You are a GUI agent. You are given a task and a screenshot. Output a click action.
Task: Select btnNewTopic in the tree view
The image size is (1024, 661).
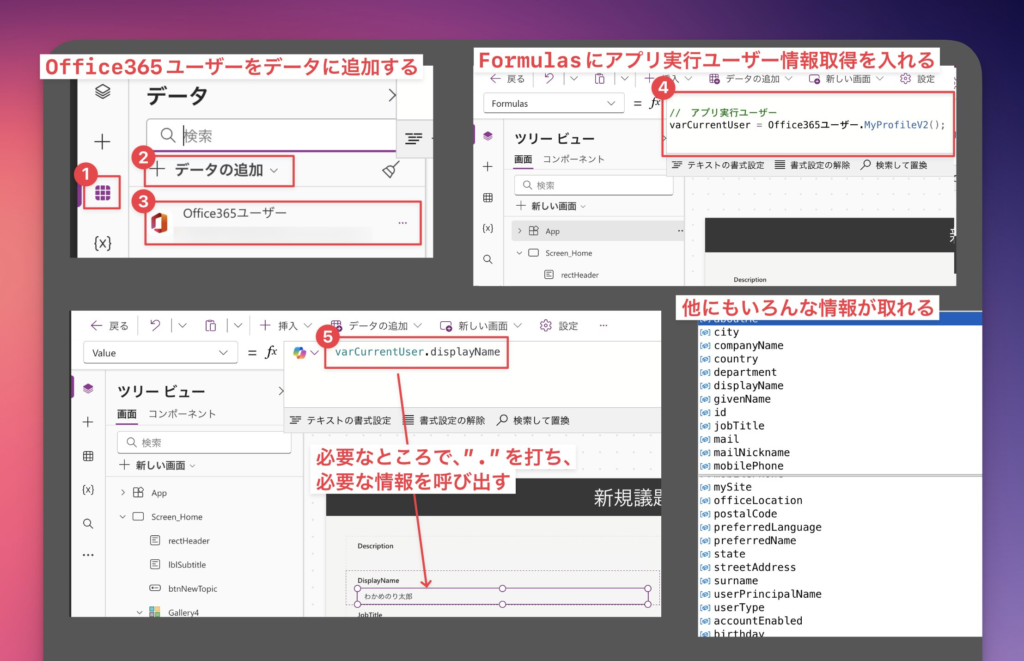(180, 588)
